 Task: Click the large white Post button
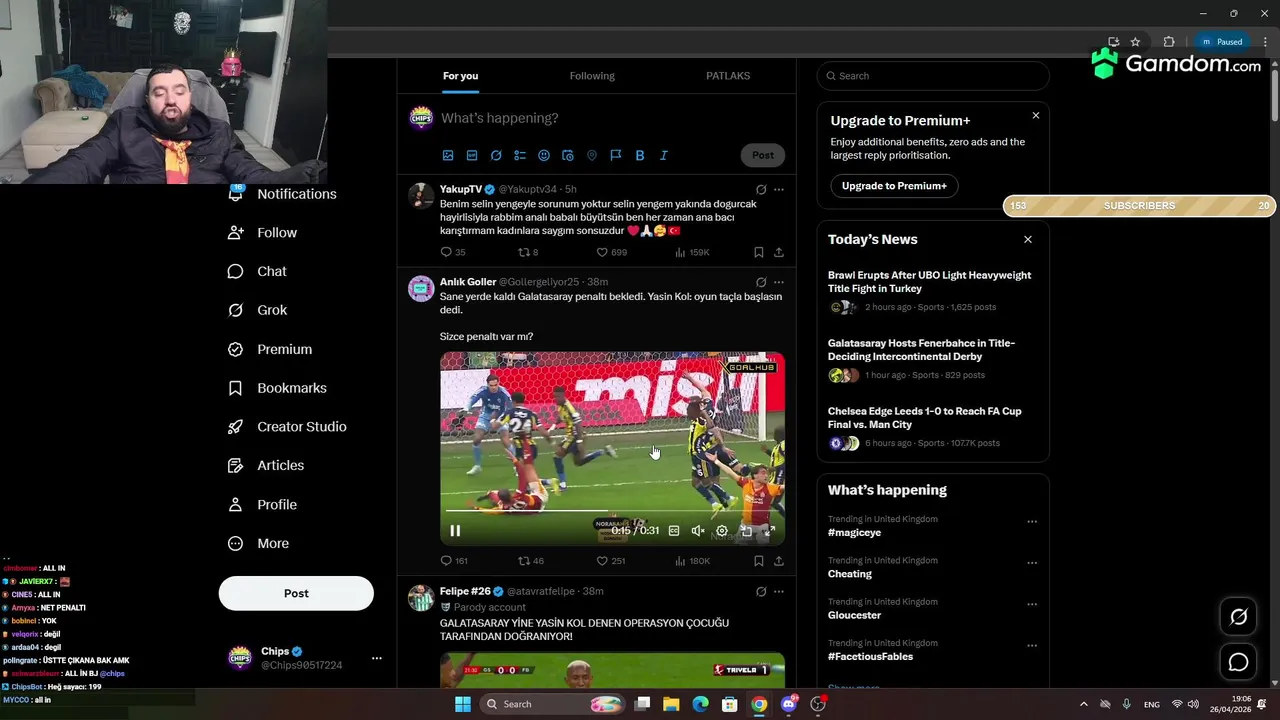296,593
